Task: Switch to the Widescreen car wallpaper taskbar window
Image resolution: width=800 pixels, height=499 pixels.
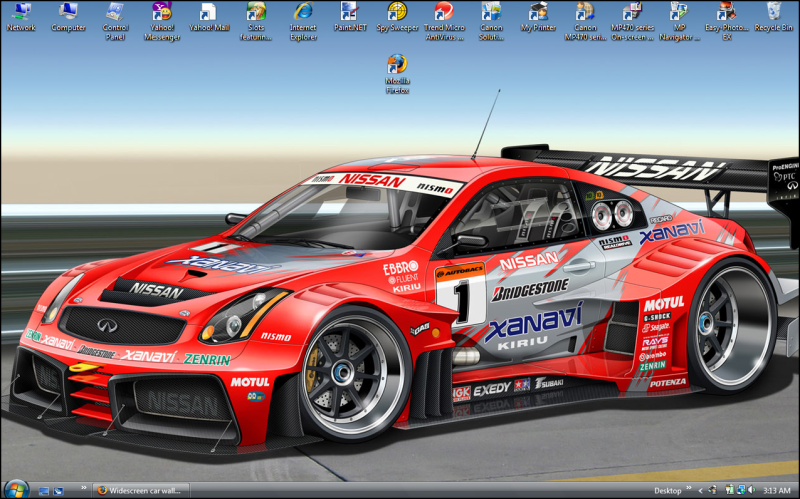Action: click(x=145, y=491)
